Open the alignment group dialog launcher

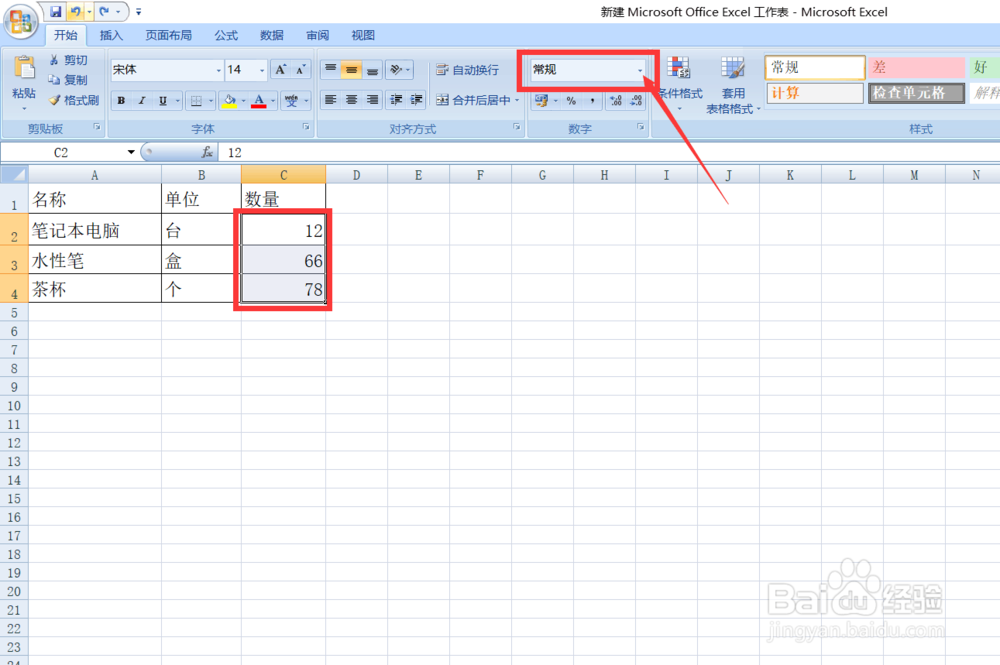[517, 128]
